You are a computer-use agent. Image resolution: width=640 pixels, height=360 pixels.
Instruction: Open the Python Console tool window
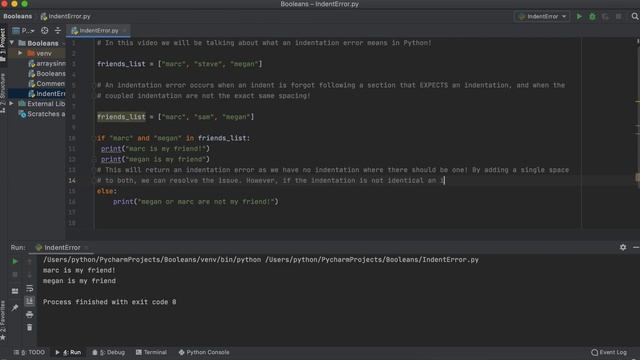(x=204, y=352)
